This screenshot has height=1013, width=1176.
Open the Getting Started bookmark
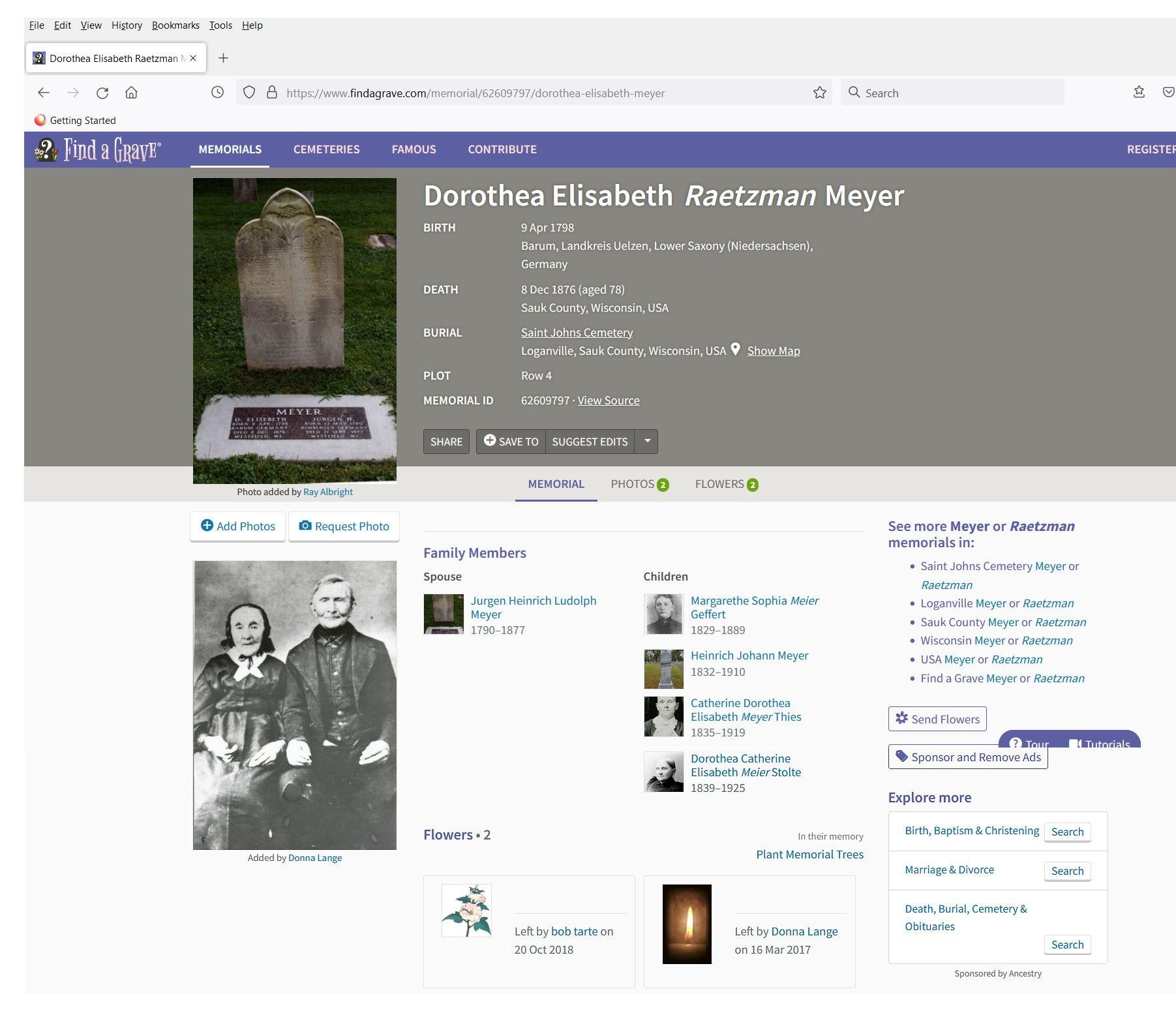(76, 120)
